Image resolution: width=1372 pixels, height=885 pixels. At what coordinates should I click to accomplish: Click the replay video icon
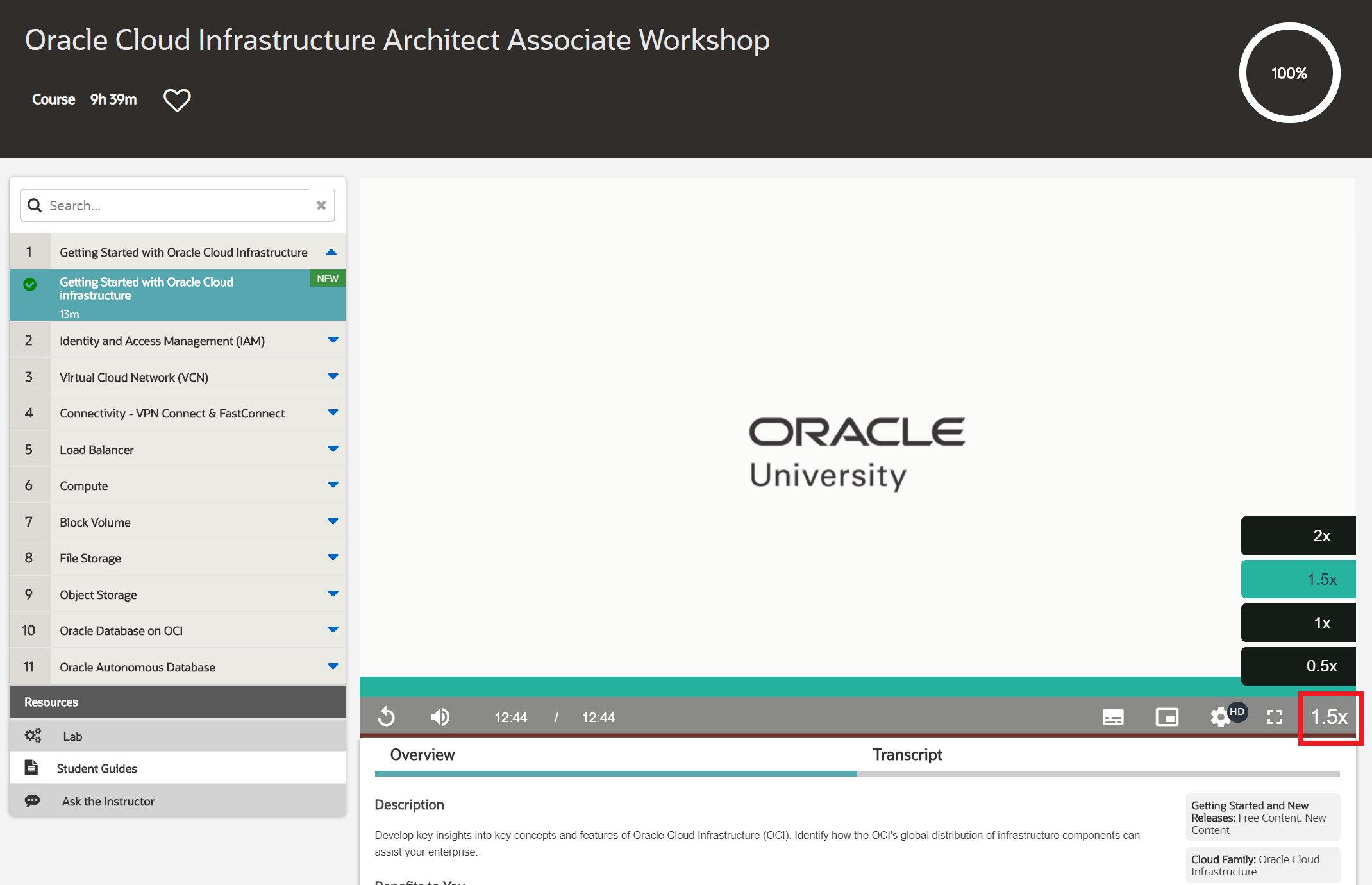387,716
